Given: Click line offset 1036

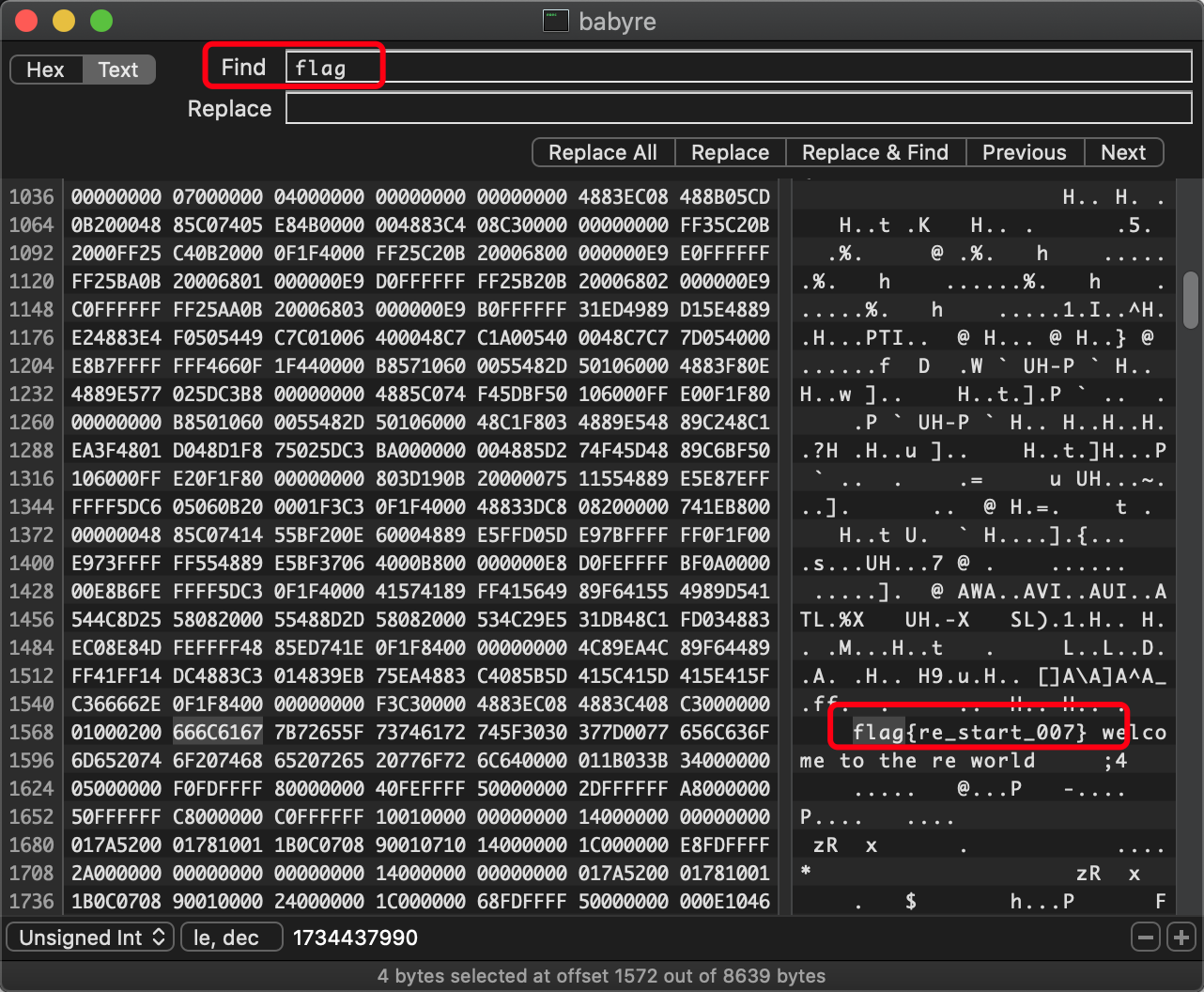Looking at the screenshot, I should [x=32, y=196].
